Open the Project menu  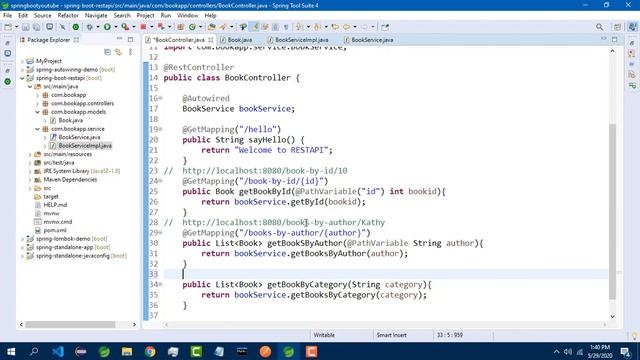(145, 16)
